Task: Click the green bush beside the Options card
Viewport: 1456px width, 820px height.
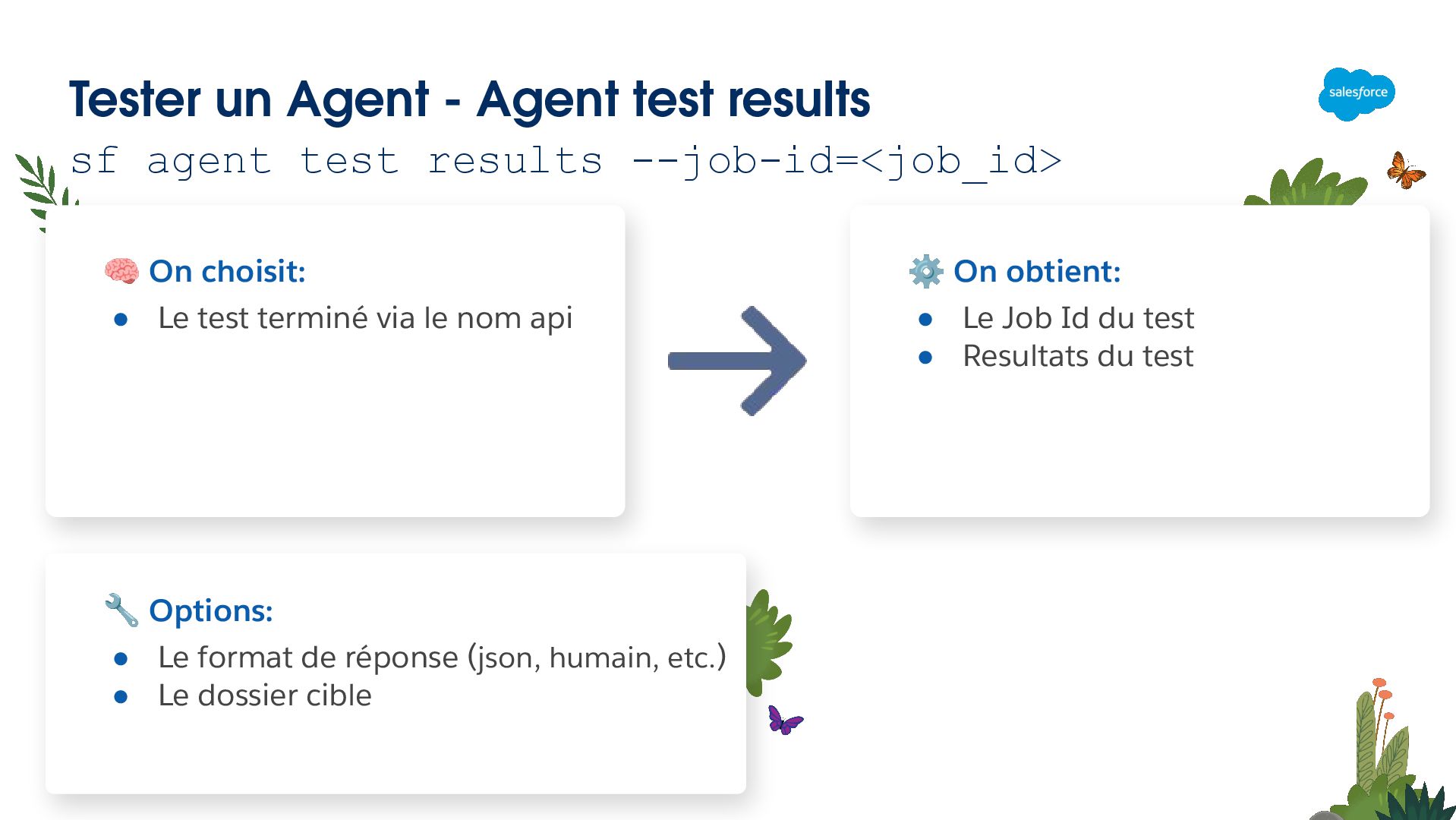Action: tap(767, 642)
